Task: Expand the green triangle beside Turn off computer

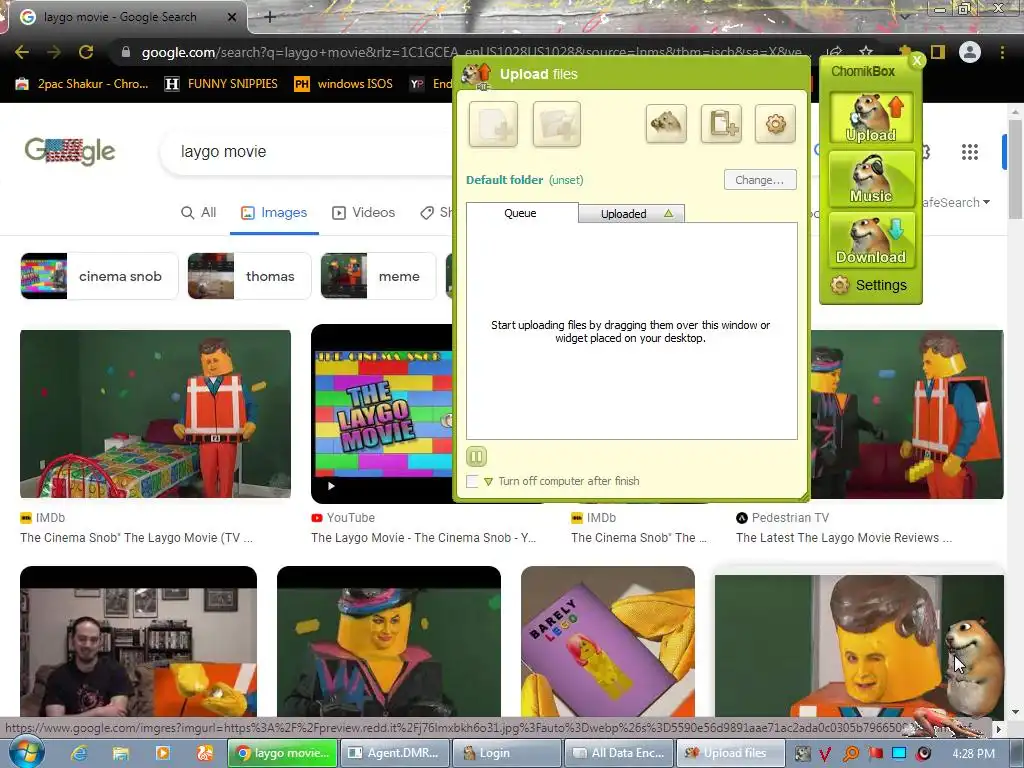Action: point(488,482)
